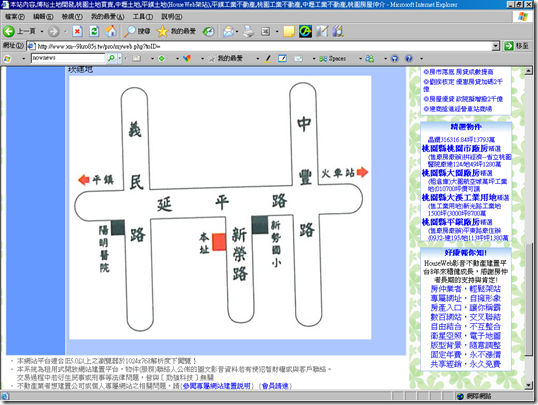The width and height of the screenshot is (538, 405).
Task: Click the highlighter pen icon in second toolbar
Action: point(268,58)
